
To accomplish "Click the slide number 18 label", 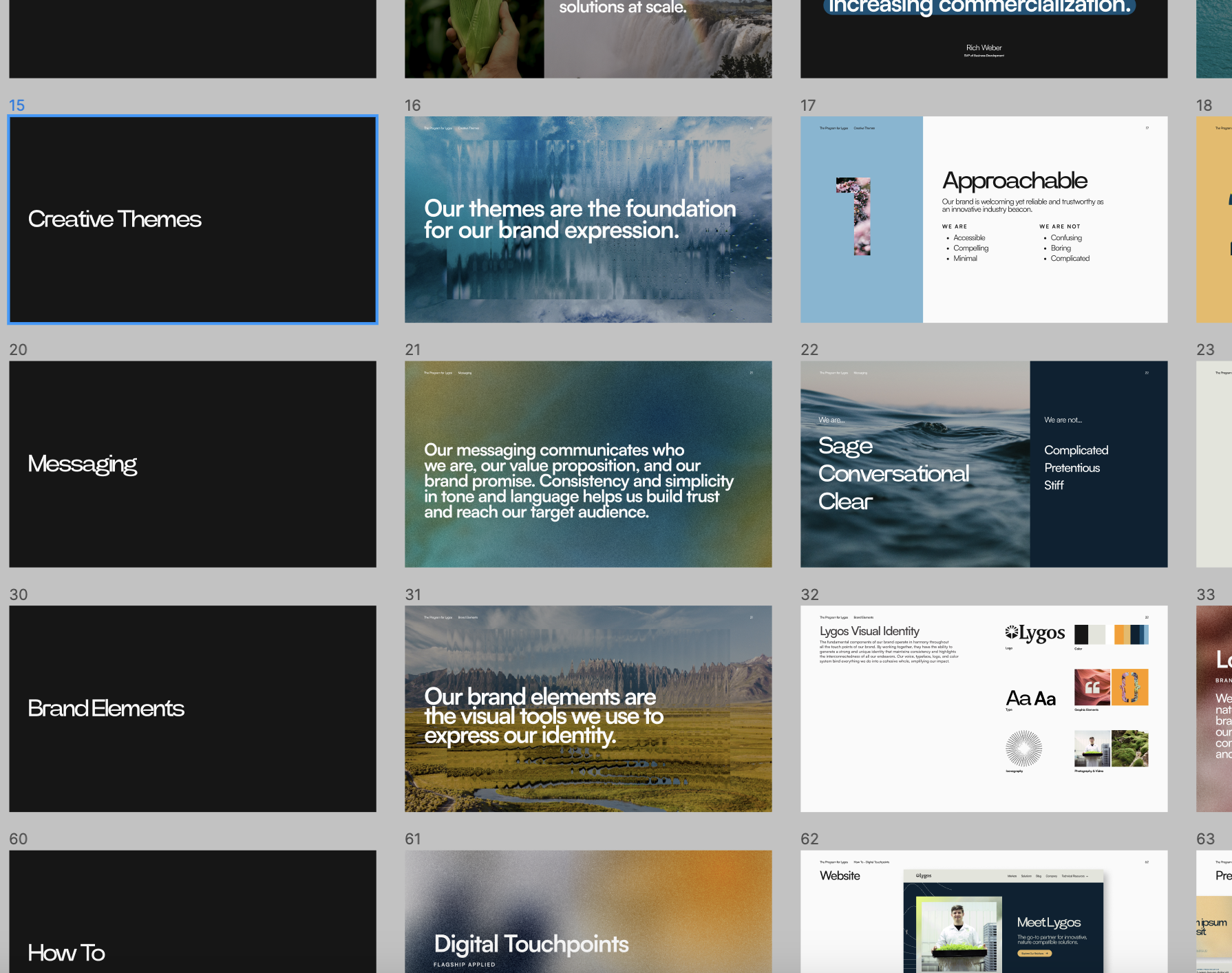I will pyautogui.click(x=1204, y=105).
